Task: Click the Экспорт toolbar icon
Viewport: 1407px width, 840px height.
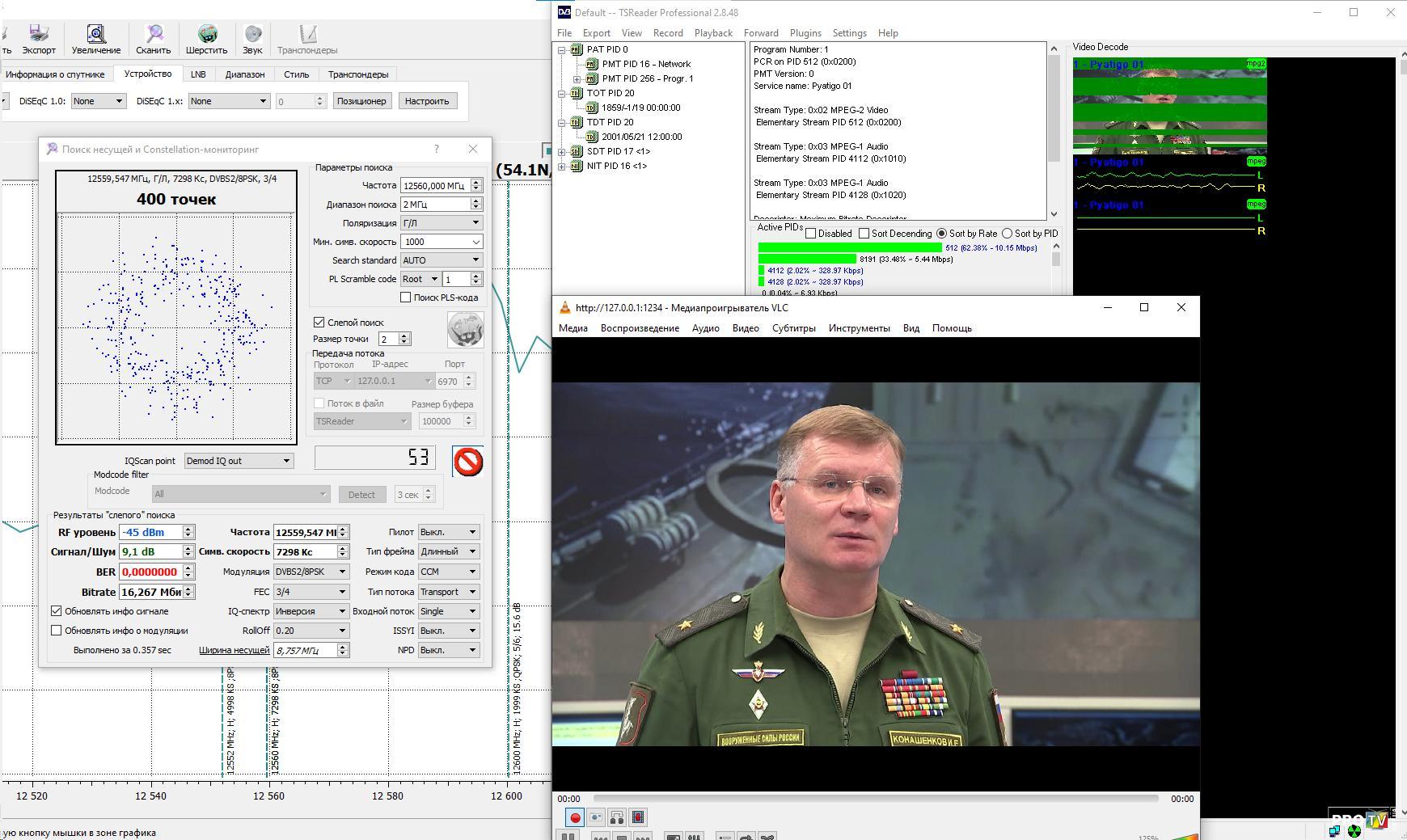Action: 38,39
